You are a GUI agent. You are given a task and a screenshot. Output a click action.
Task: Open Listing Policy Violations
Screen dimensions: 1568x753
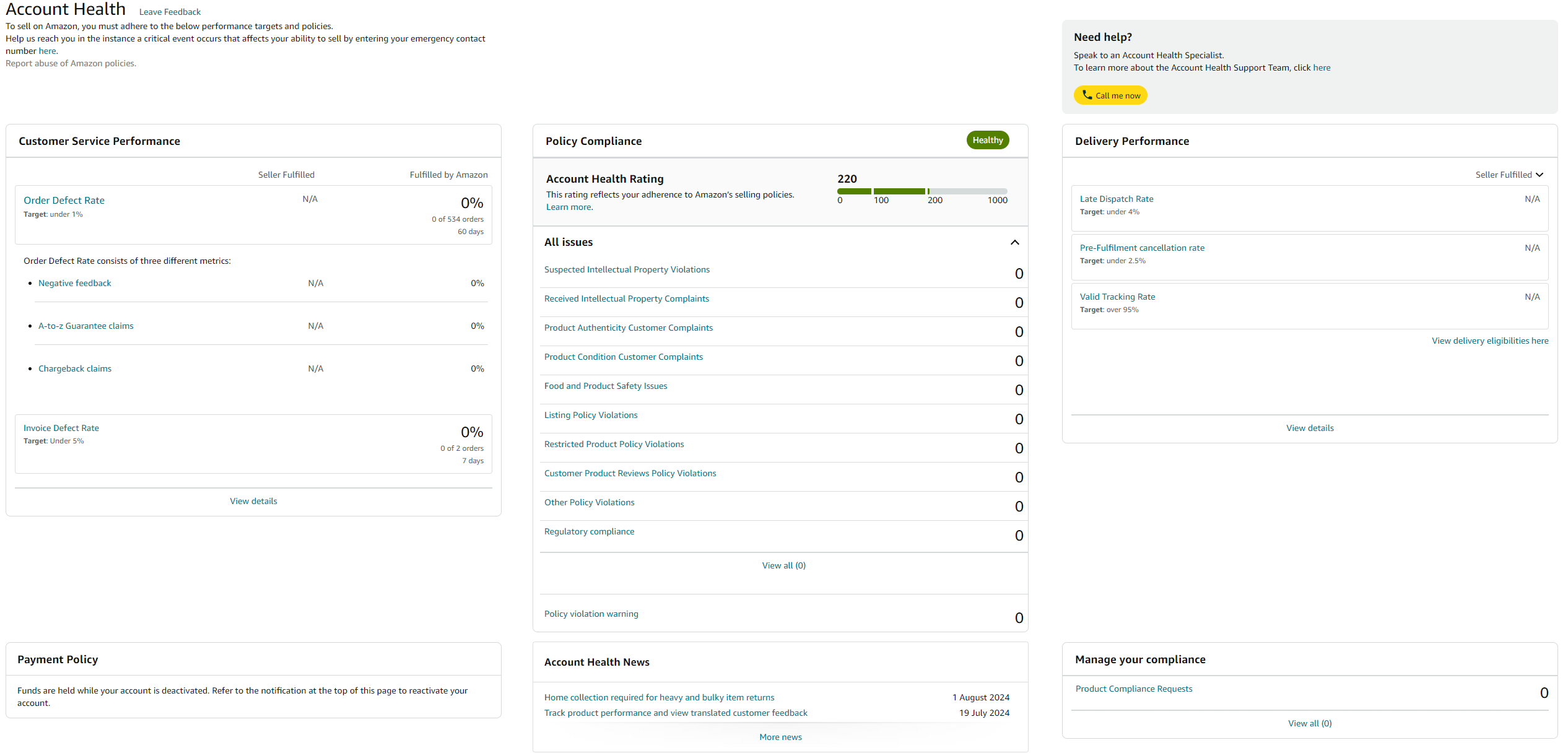click(x=591, y=415)
